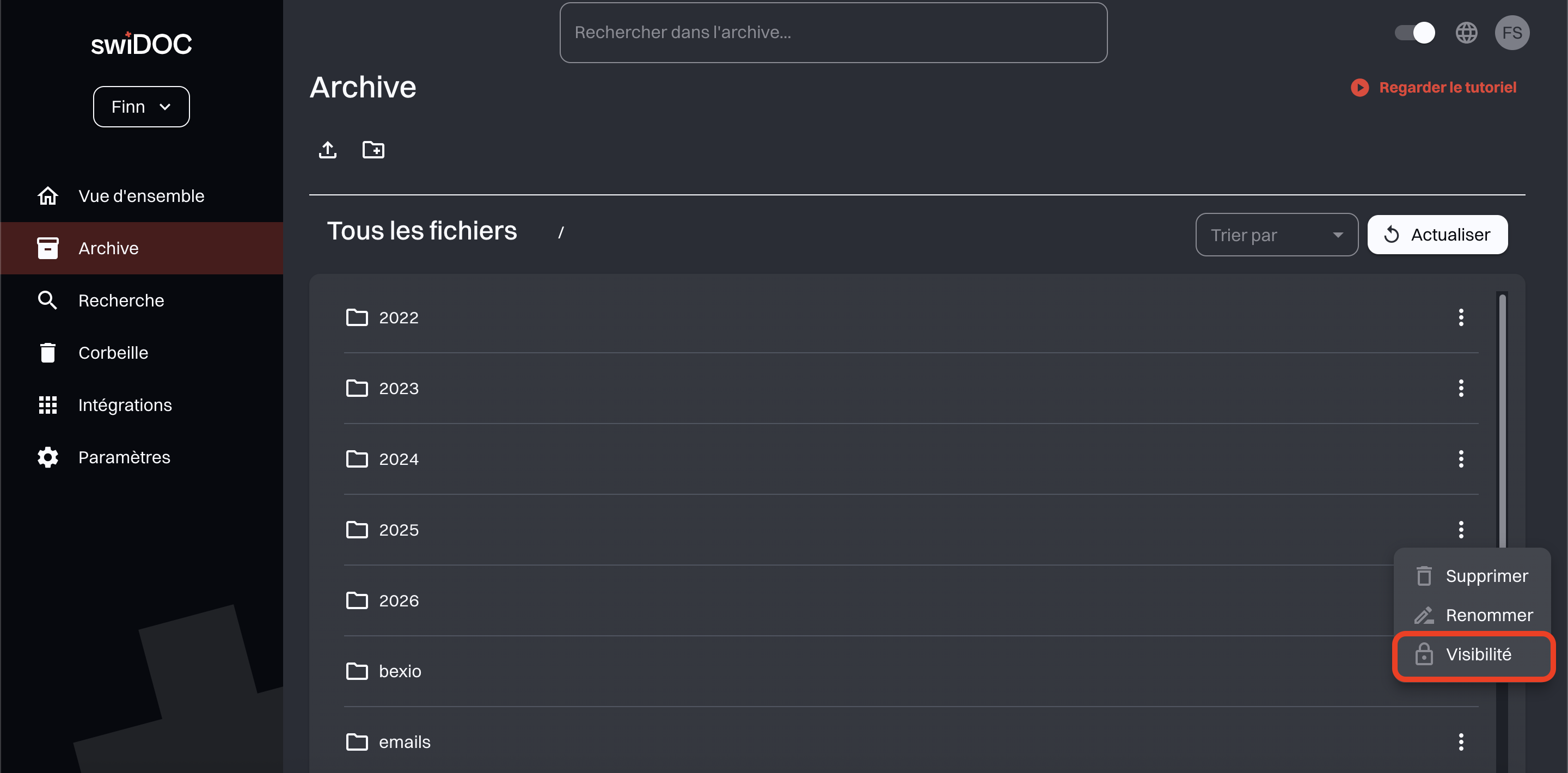Click the file list vertical scrollbar
This screenshot has height=773, width=1568.
tap(1502, 420)
